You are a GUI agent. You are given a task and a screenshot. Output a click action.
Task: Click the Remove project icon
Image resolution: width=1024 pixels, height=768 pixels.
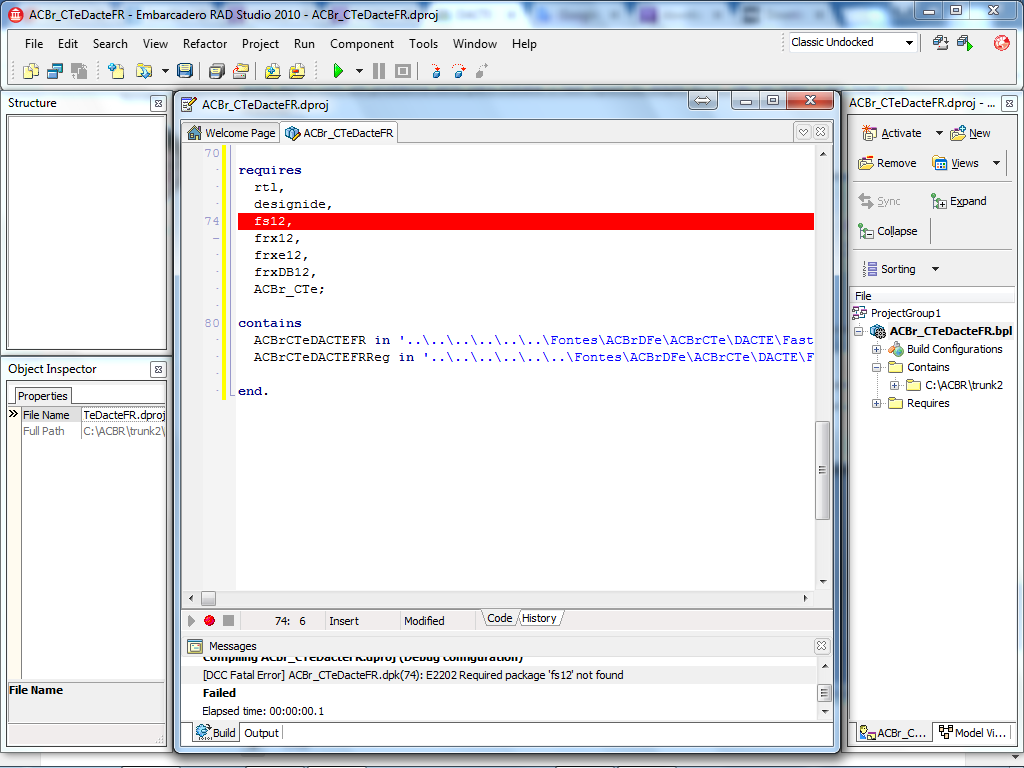(866, 163)
